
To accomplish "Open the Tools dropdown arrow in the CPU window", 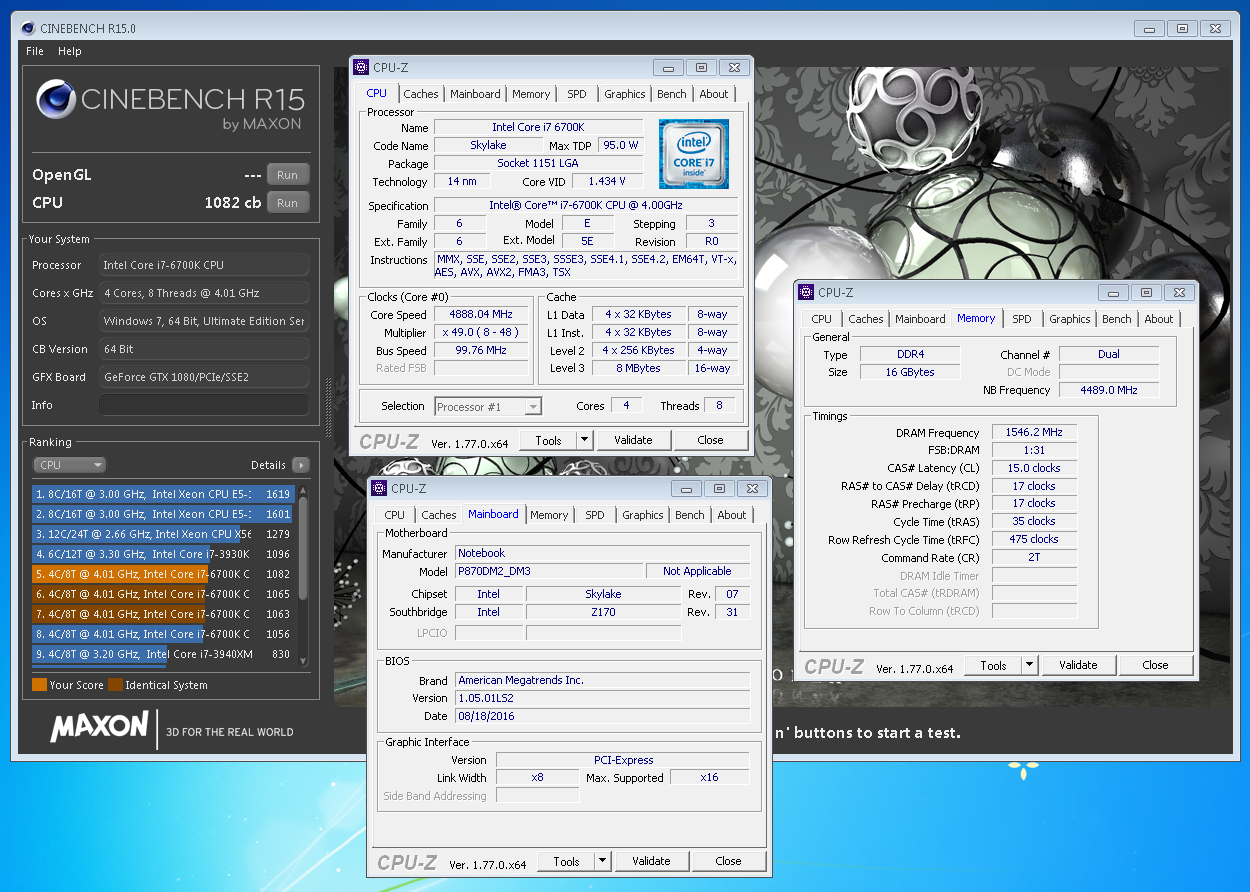I will (x=584, y=440).
